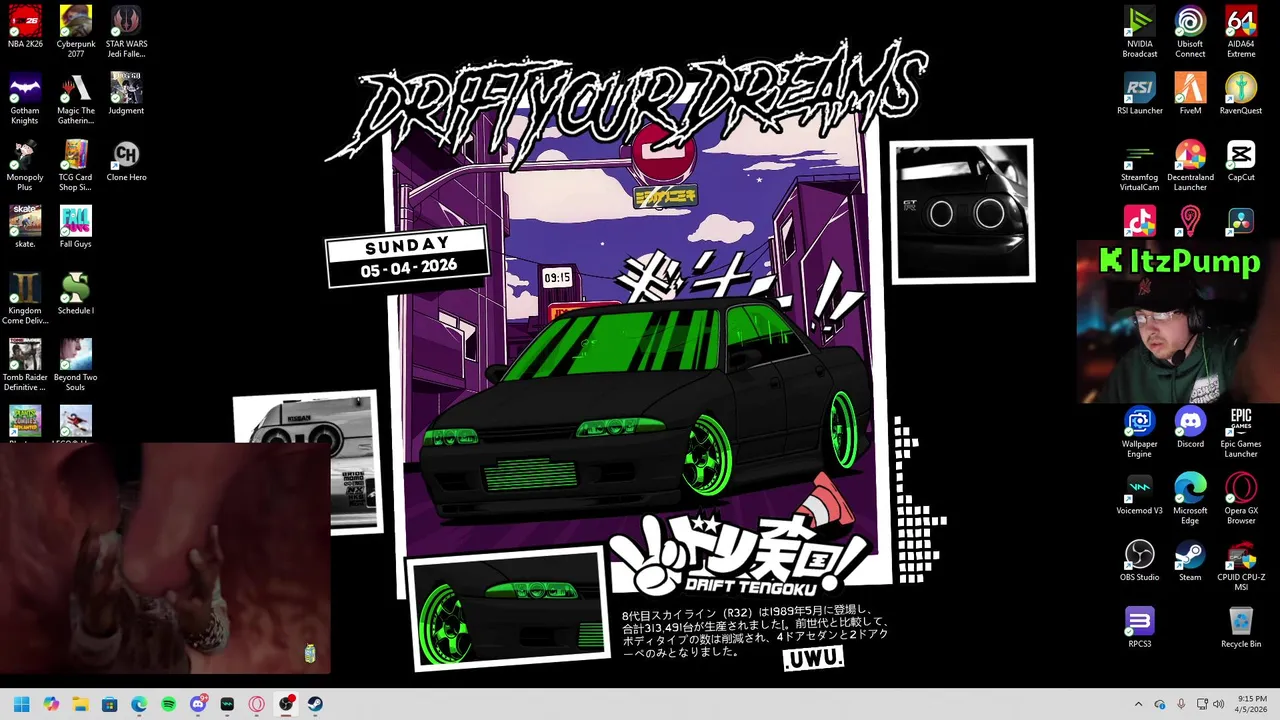Open Spotify from the taskbar

(x=168, y=704)
